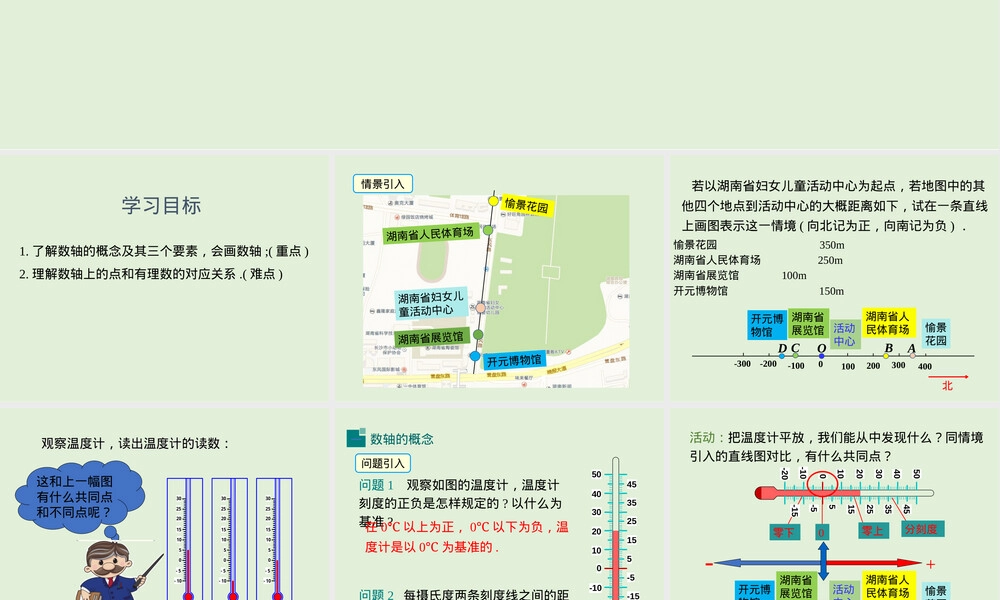Viewport: 1000px width, 600px height.
Task: Click the rightmost of the three thermometers
Action: 274,539
